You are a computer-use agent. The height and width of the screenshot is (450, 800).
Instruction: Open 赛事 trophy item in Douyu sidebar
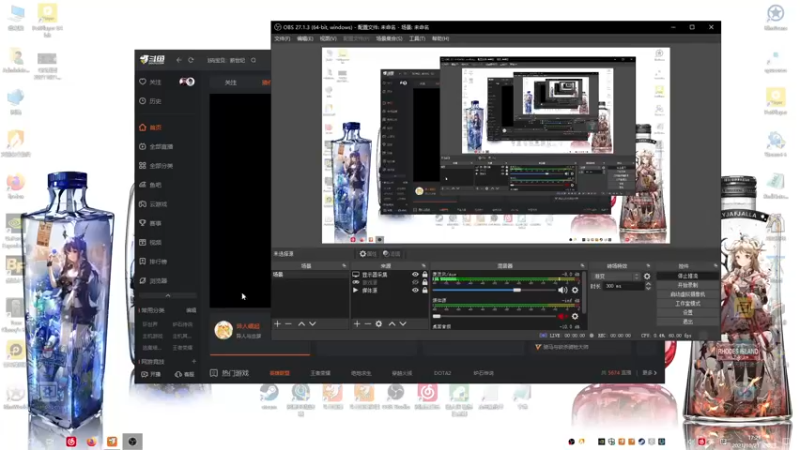(x=151, y=223)
